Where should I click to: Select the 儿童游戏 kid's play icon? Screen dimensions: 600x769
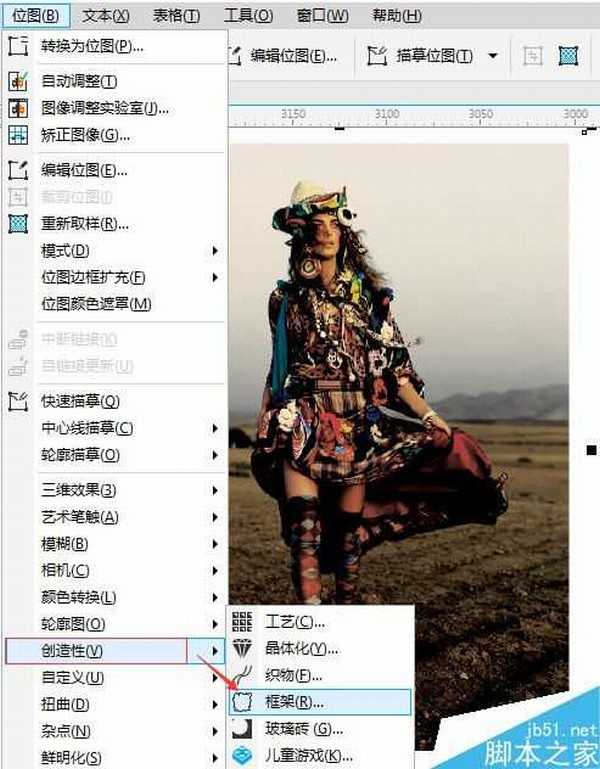(x=242, y=755)
